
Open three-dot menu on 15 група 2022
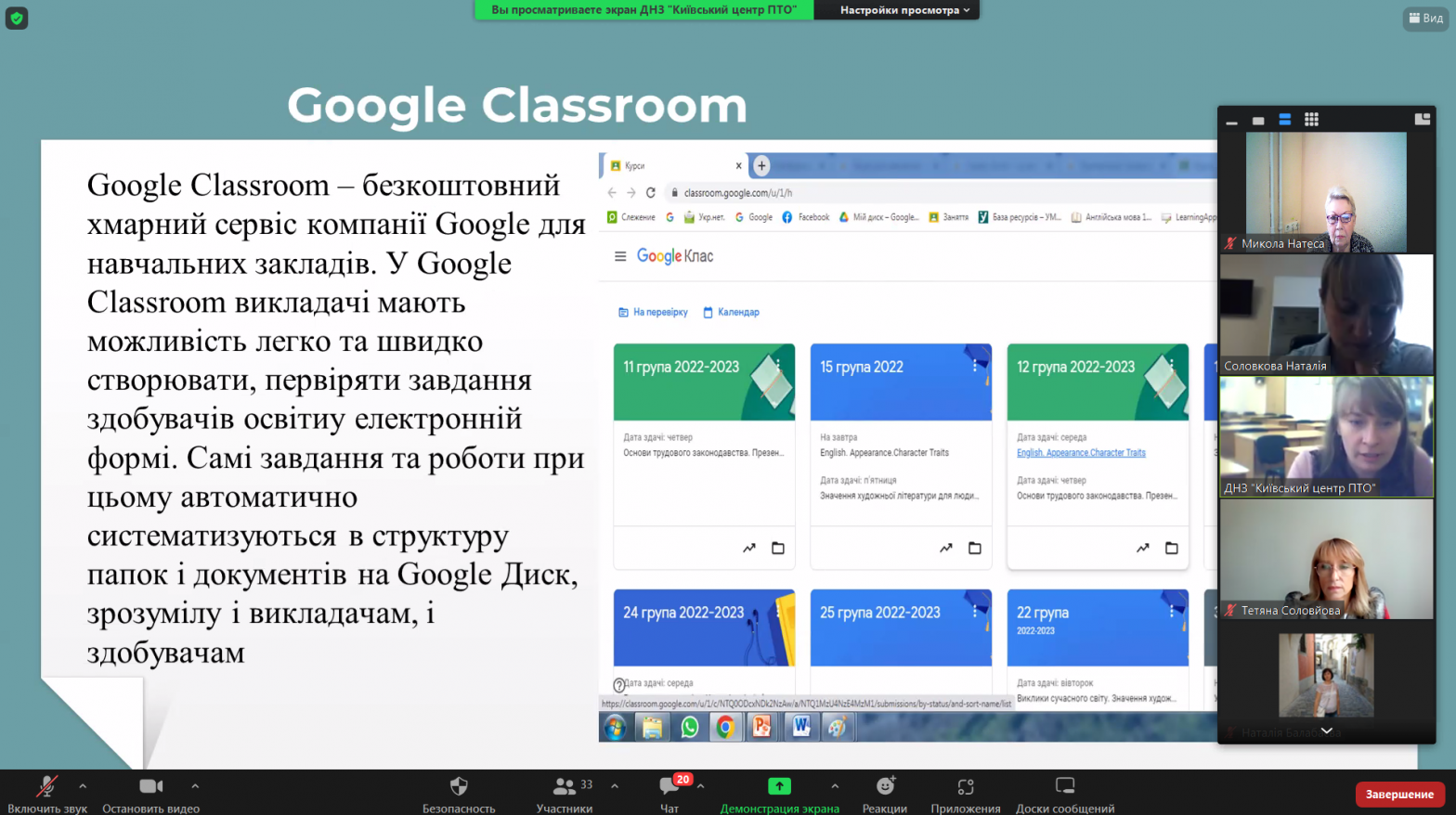click(x=975, y=367)
